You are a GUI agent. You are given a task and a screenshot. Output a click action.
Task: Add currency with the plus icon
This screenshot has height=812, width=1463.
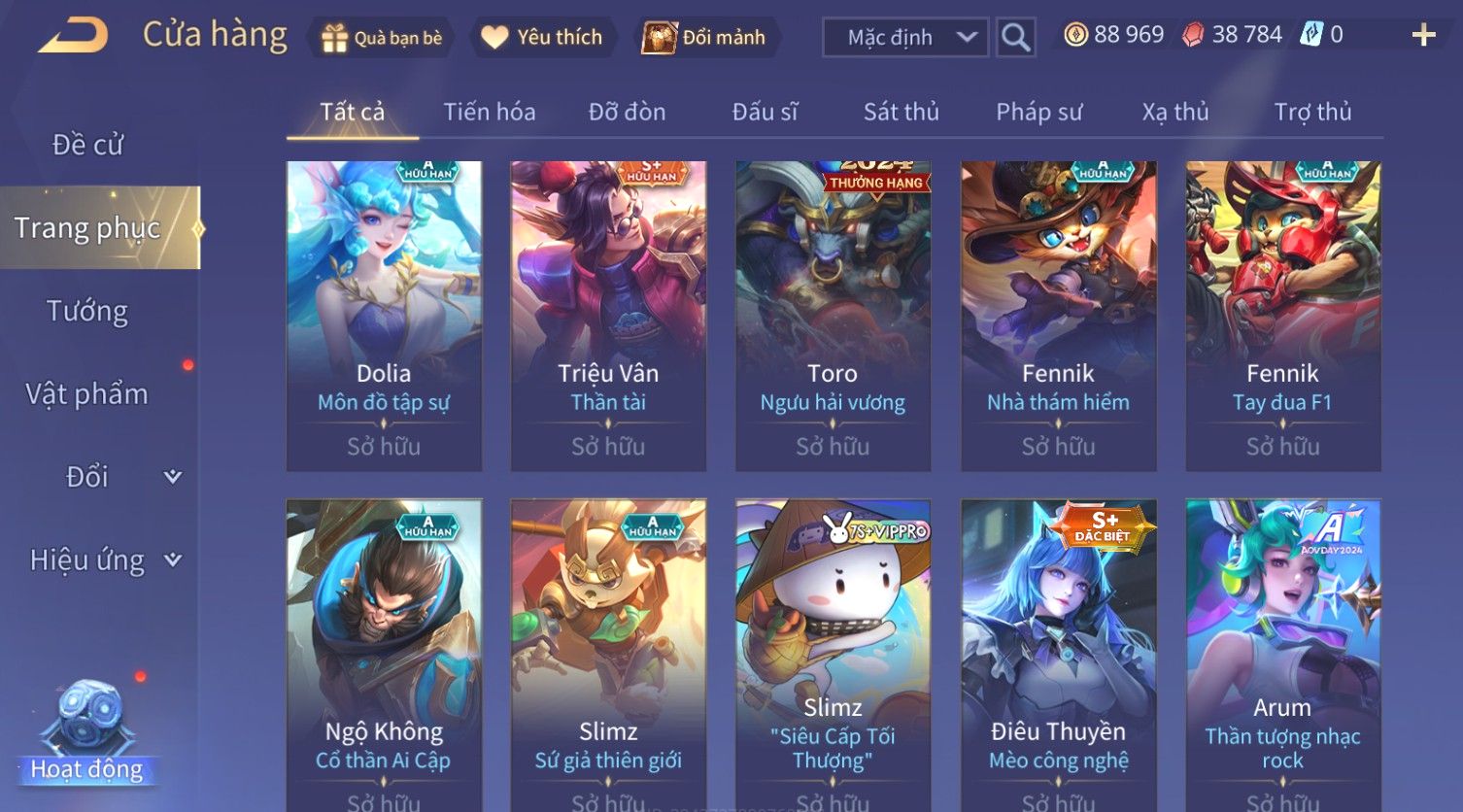coord(1423,35)
